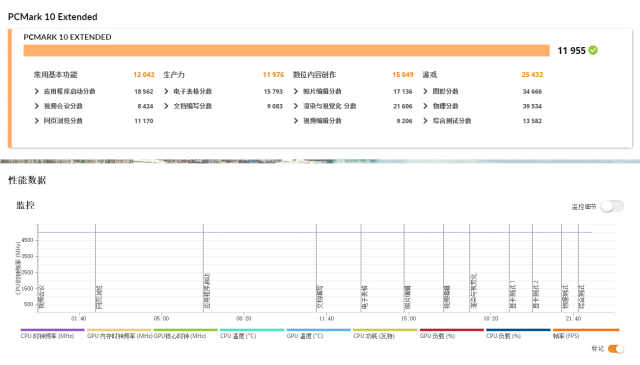Screen dimensions: 640x365
Task: Toggle the dark blue CPU load (%) legend
Action: coord(518,334)
